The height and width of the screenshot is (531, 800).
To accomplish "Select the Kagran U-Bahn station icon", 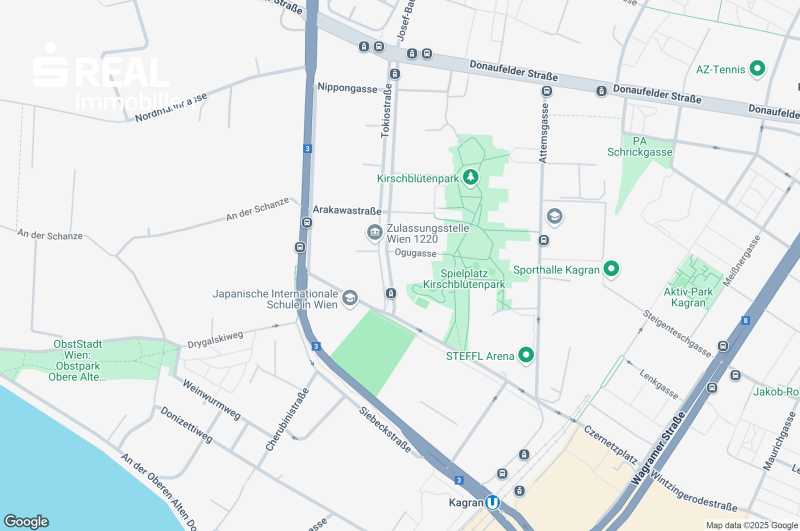I will (492, 502).
